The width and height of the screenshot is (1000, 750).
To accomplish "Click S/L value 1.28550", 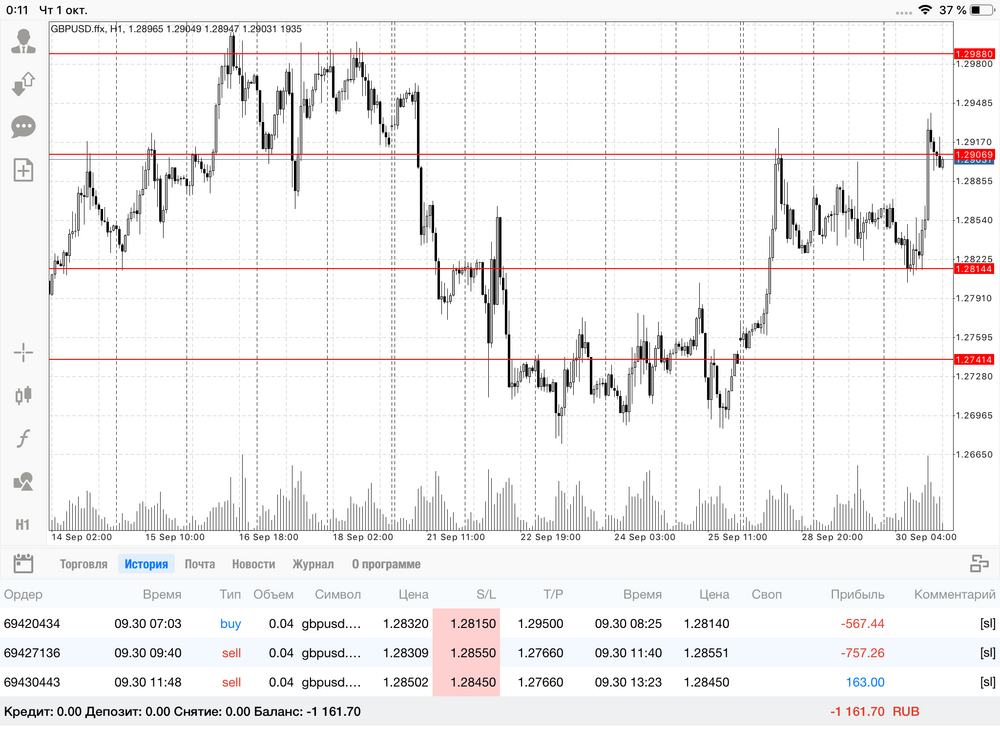I will coord(473,653).
